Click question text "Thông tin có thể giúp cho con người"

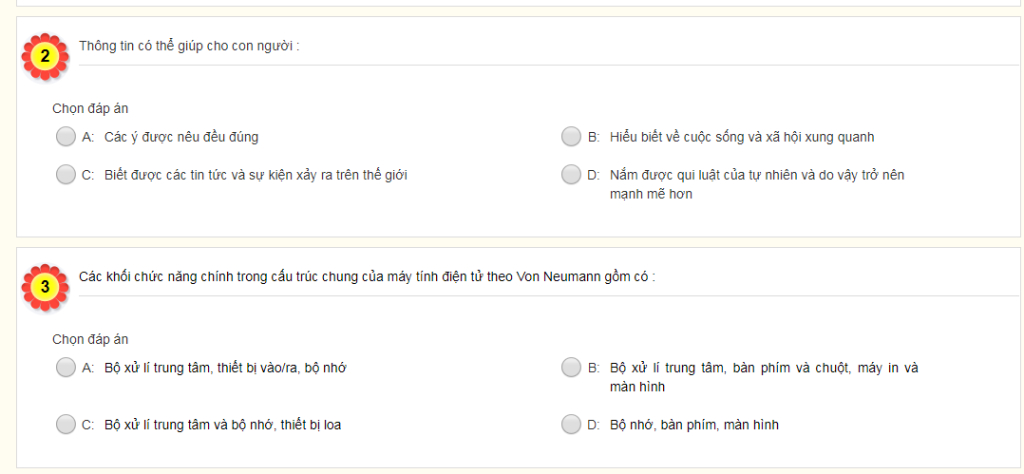pyautogui.click(x=190, y=46)
